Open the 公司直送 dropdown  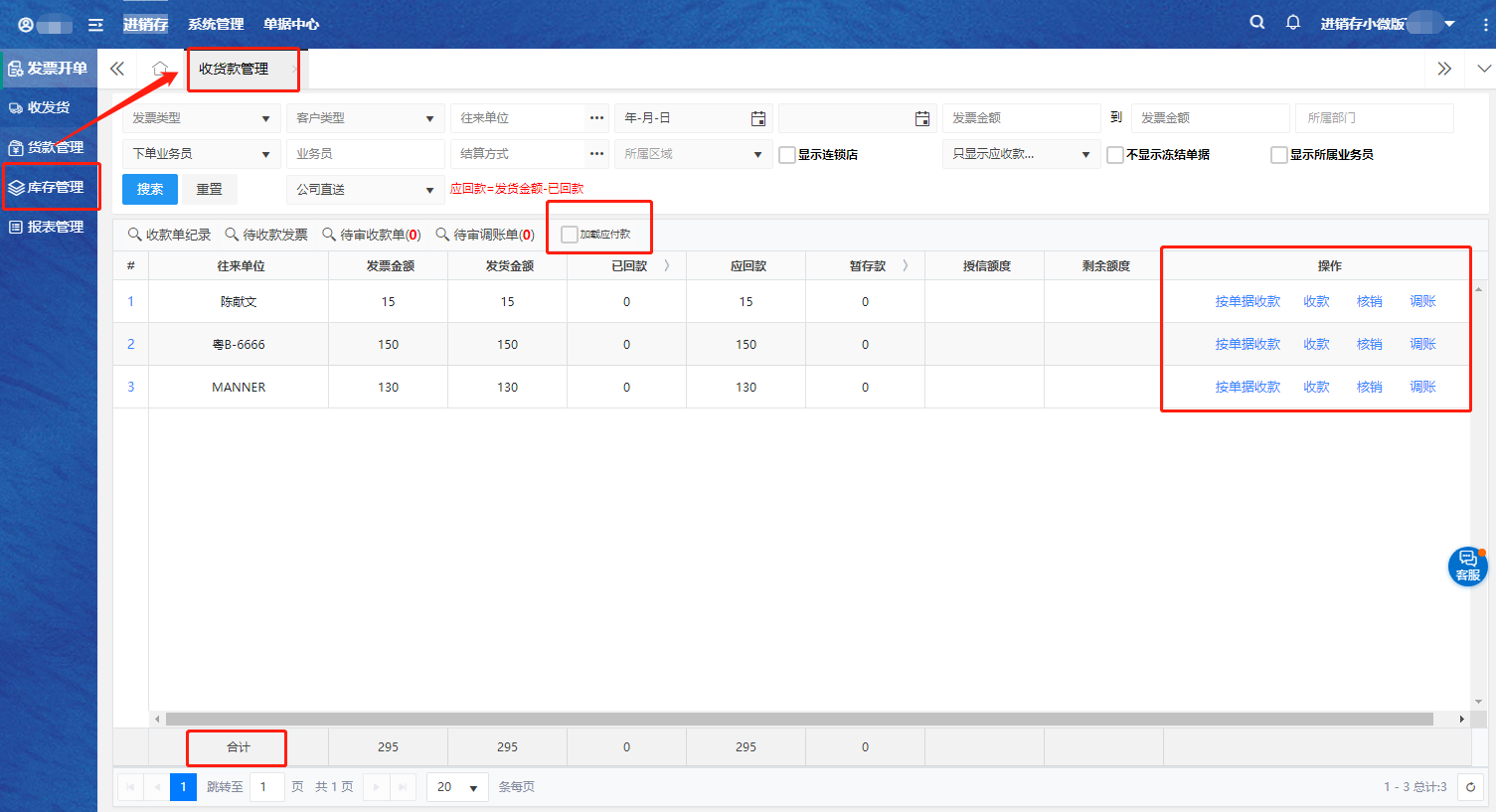[x=365, y=190]
